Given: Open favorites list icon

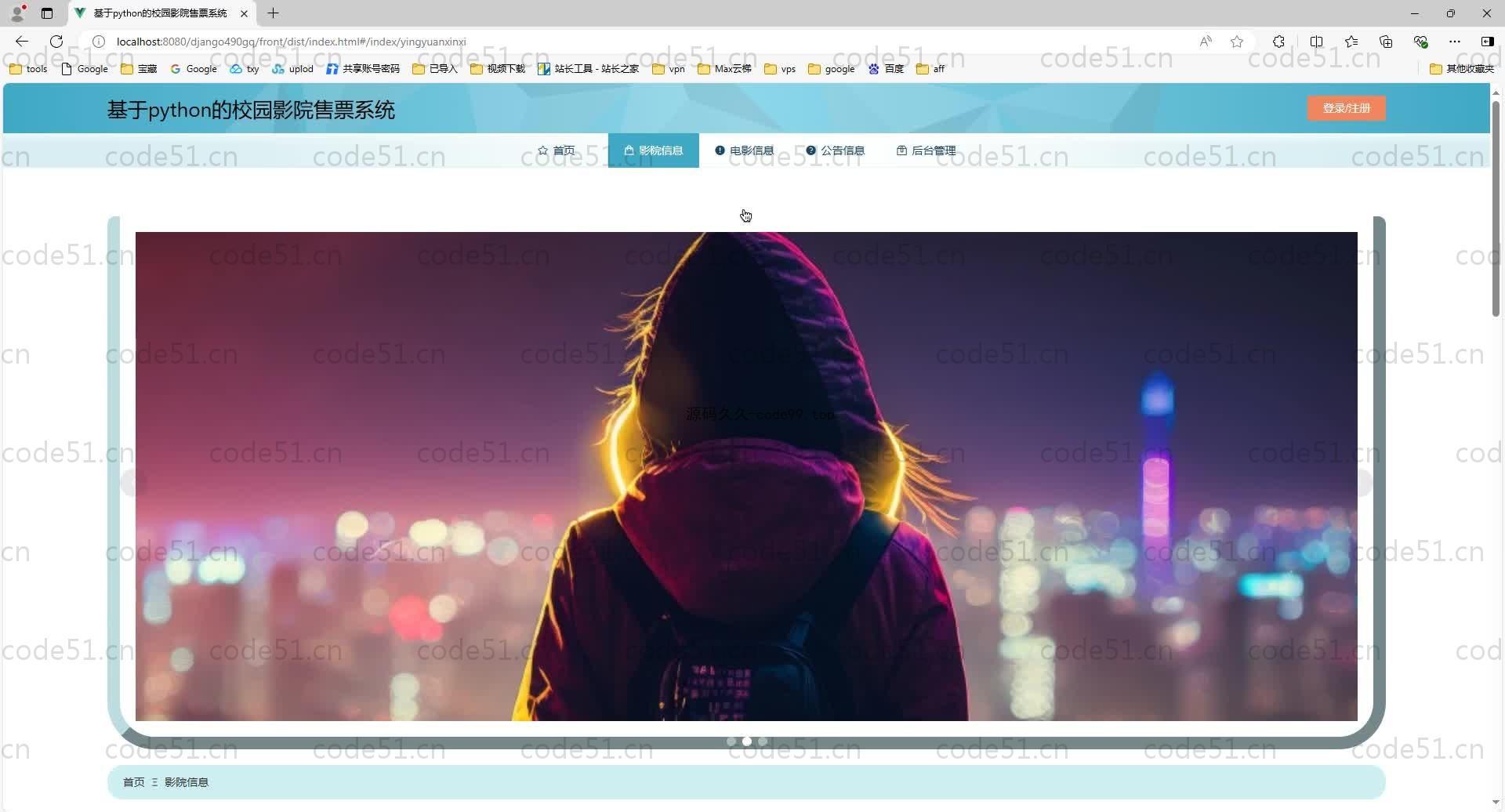Looking at the screenshot, I should [x=1351, y=42].
